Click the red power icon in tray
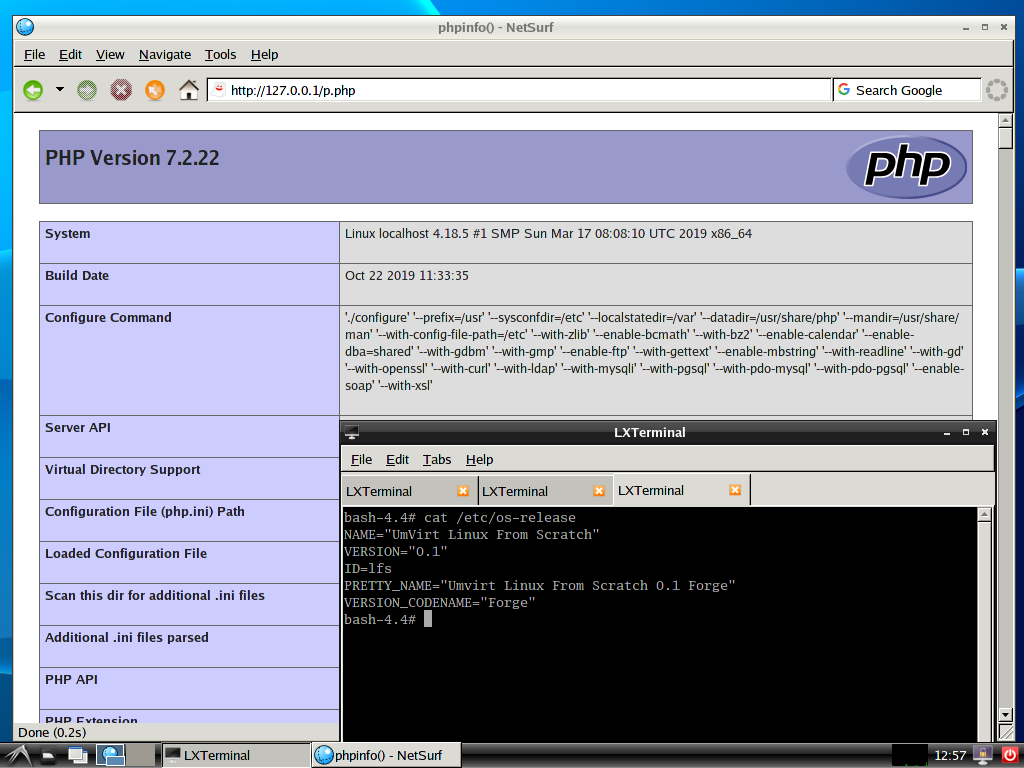This screenshot has height=768, width=1024. [x=1008, y=755]
